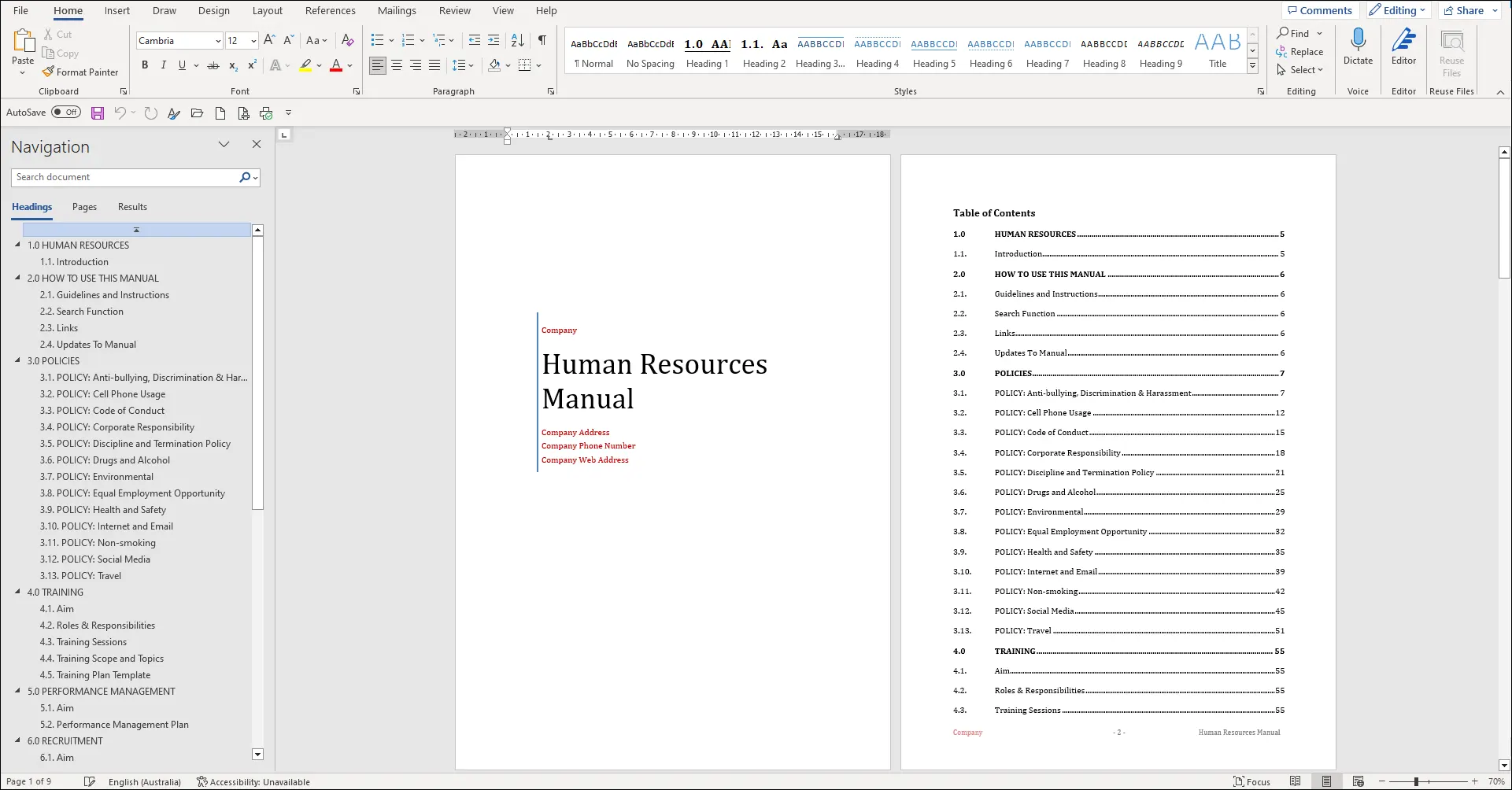The height and width of the screenshot is (790, 1512).
Task: Justify the paragraph text
Action: tap(434, 65)
